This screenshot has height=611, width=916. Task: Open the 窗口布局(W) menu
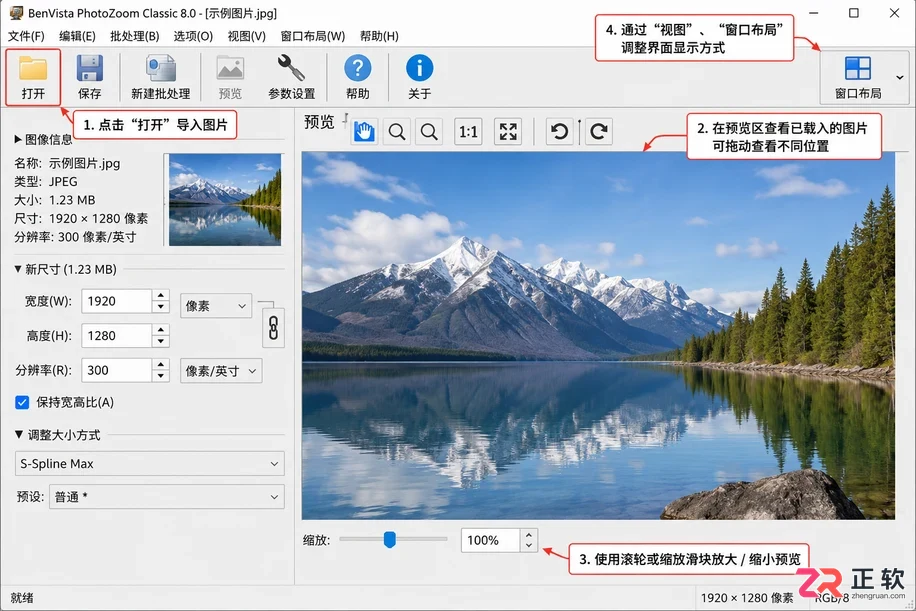click(x=313, y=36)
